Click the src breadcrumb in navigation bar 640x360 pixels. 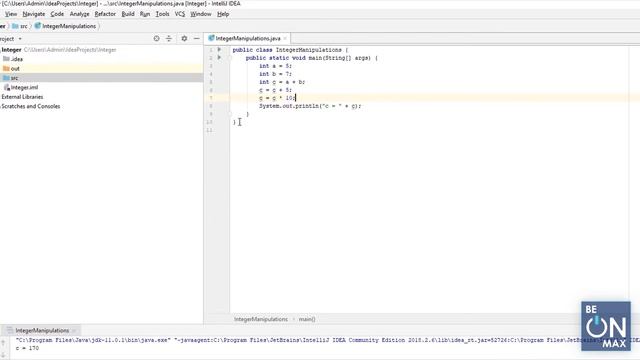click(20, 26)
